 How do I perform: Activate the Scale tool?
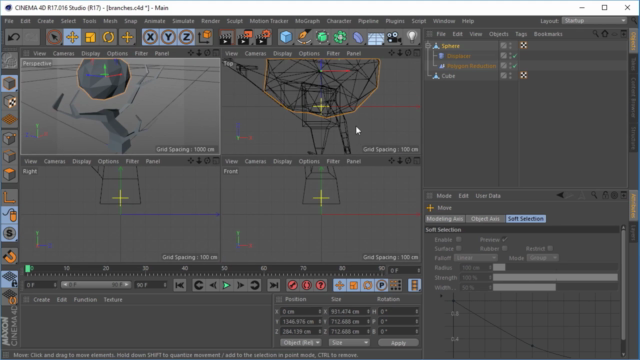pyautogui.click(x=90, y=37)
